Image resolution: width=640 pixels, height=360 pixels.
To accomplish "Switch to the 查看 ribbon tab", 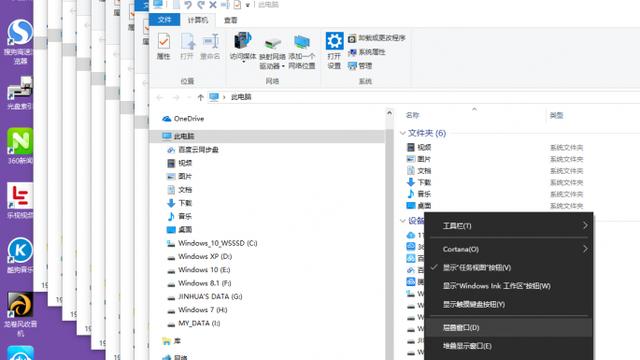I will click(231, 20).
